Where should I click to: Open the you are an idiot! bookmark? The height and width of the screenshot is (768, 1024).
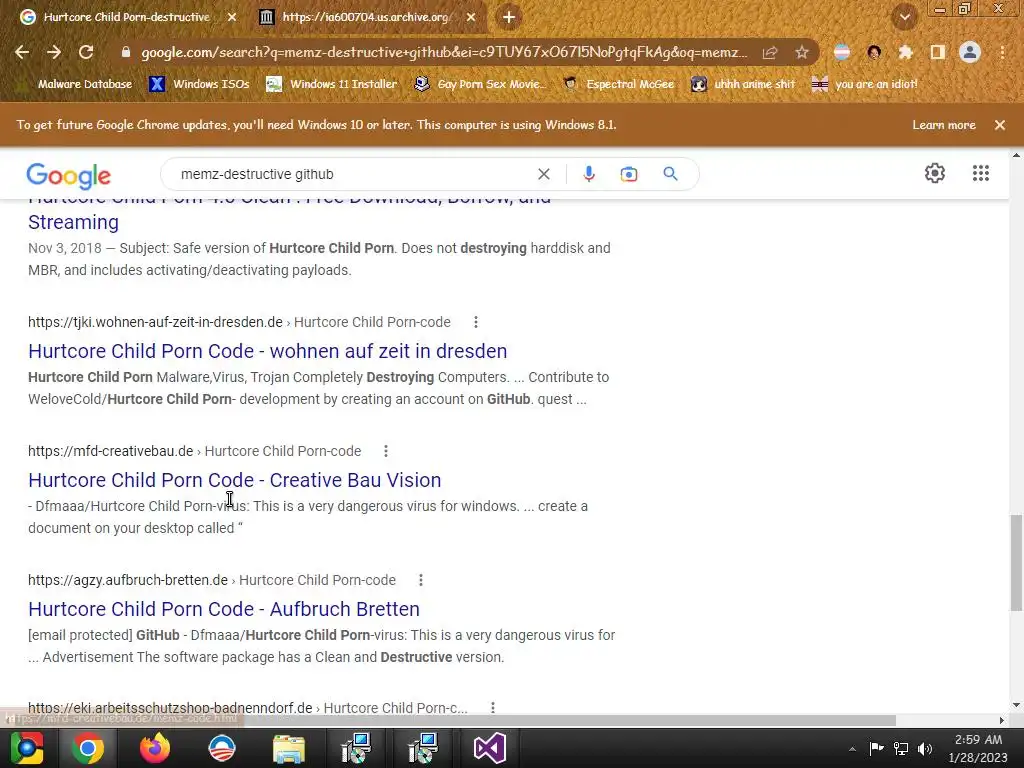tap(865, 84)
